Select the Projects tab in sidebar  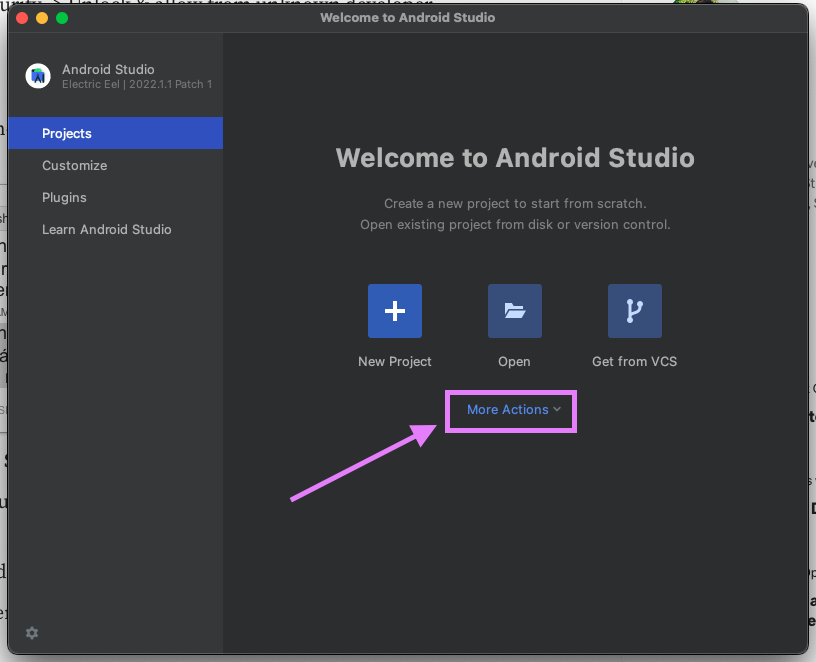coord(67,133)
